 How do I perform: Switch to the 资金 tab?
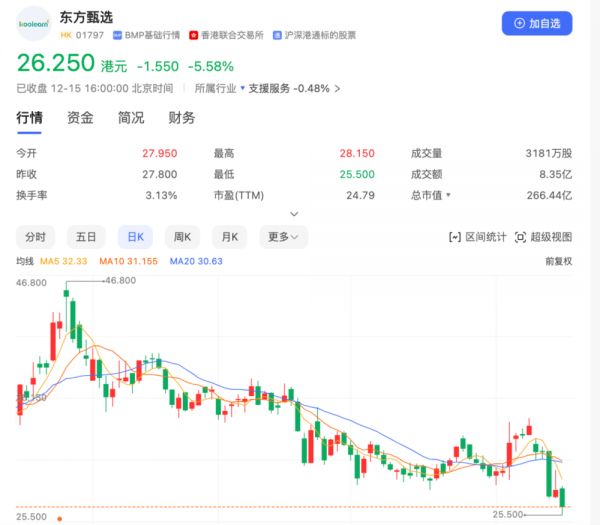[x=80, y=118]
